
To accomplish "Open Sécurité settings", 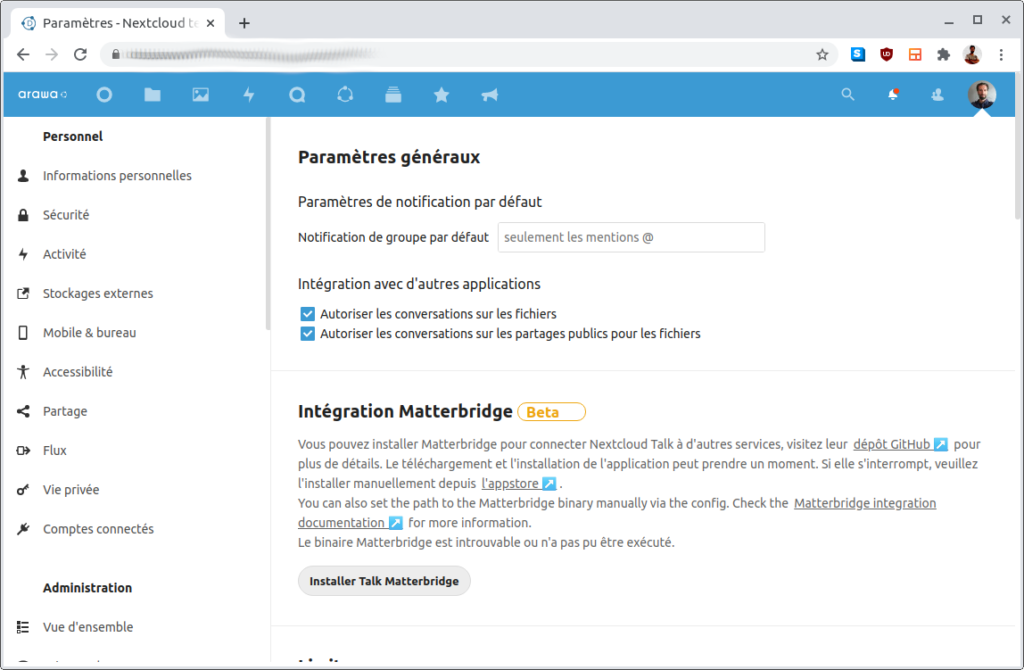I will (x=66, y=215).
